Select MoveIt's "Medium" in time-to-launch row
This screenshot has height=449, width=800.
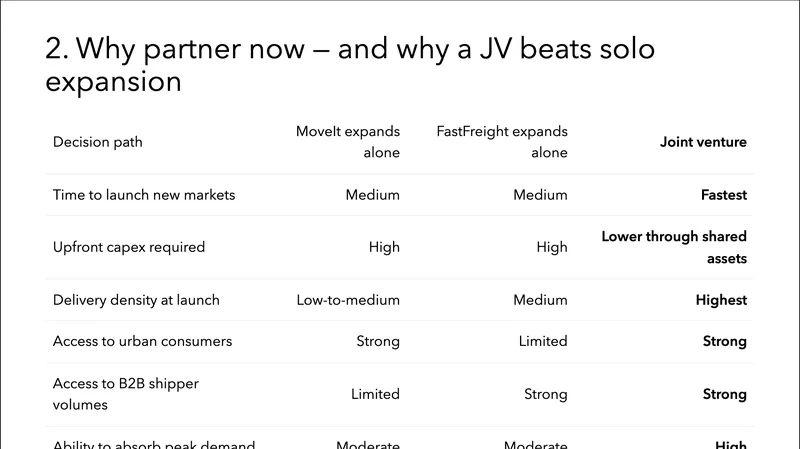pos(373,195)
